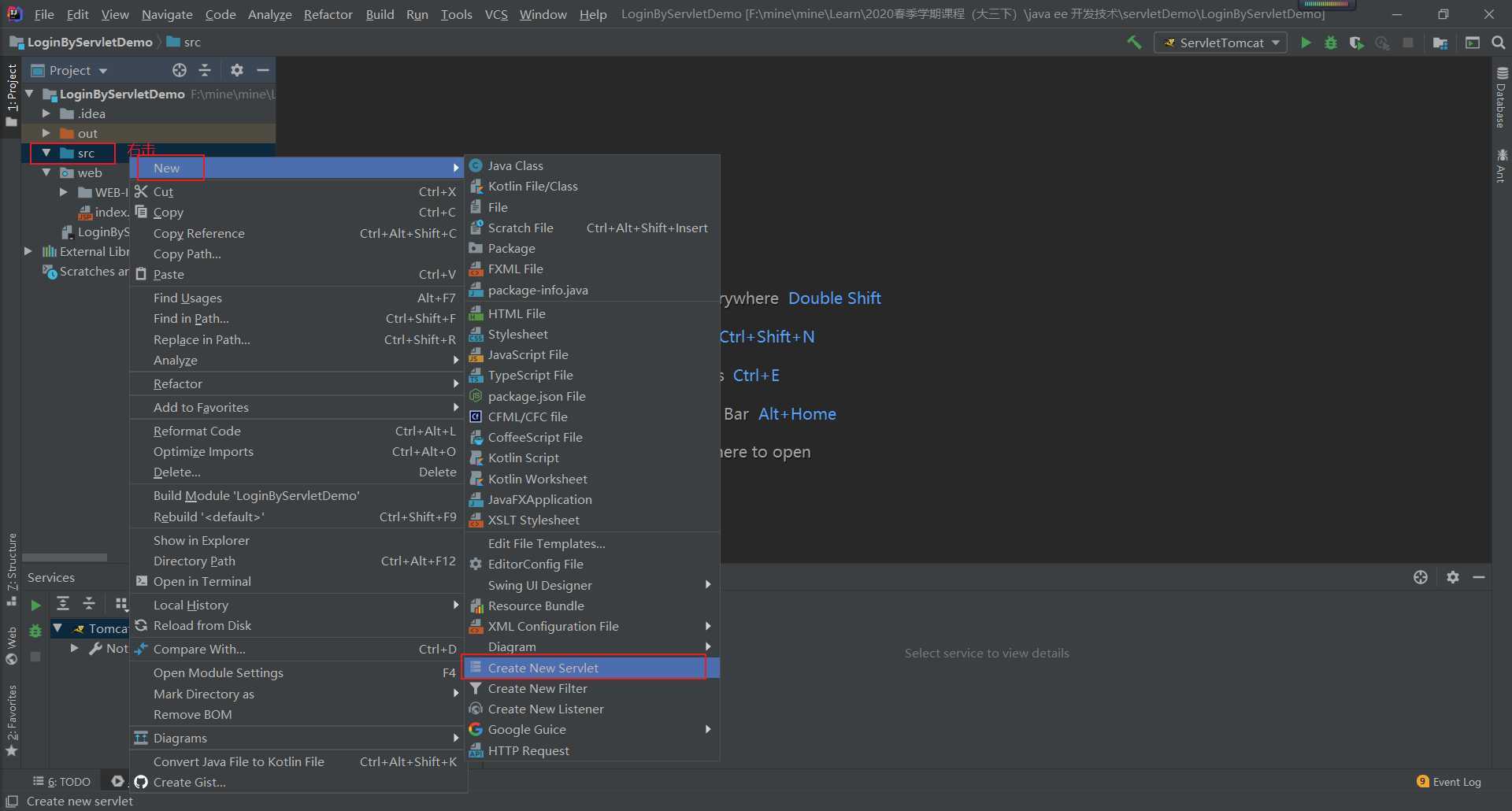Collapse all in Project panel header
1512x811 pixels.
pos(205,70)
